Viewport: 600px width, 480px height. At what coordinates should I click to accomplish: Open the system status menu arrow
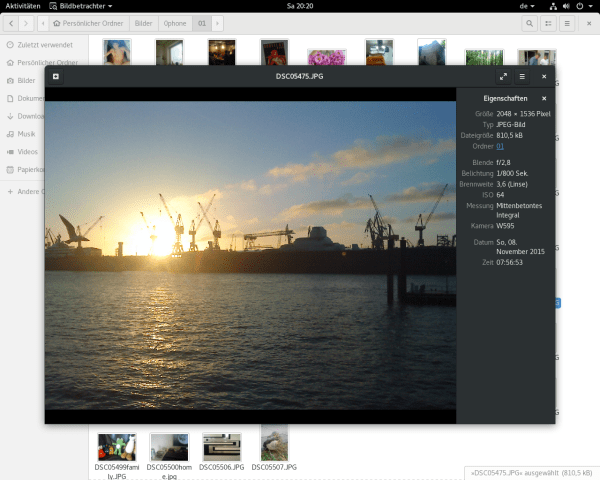pyautogui.click(x=589, y=6)
